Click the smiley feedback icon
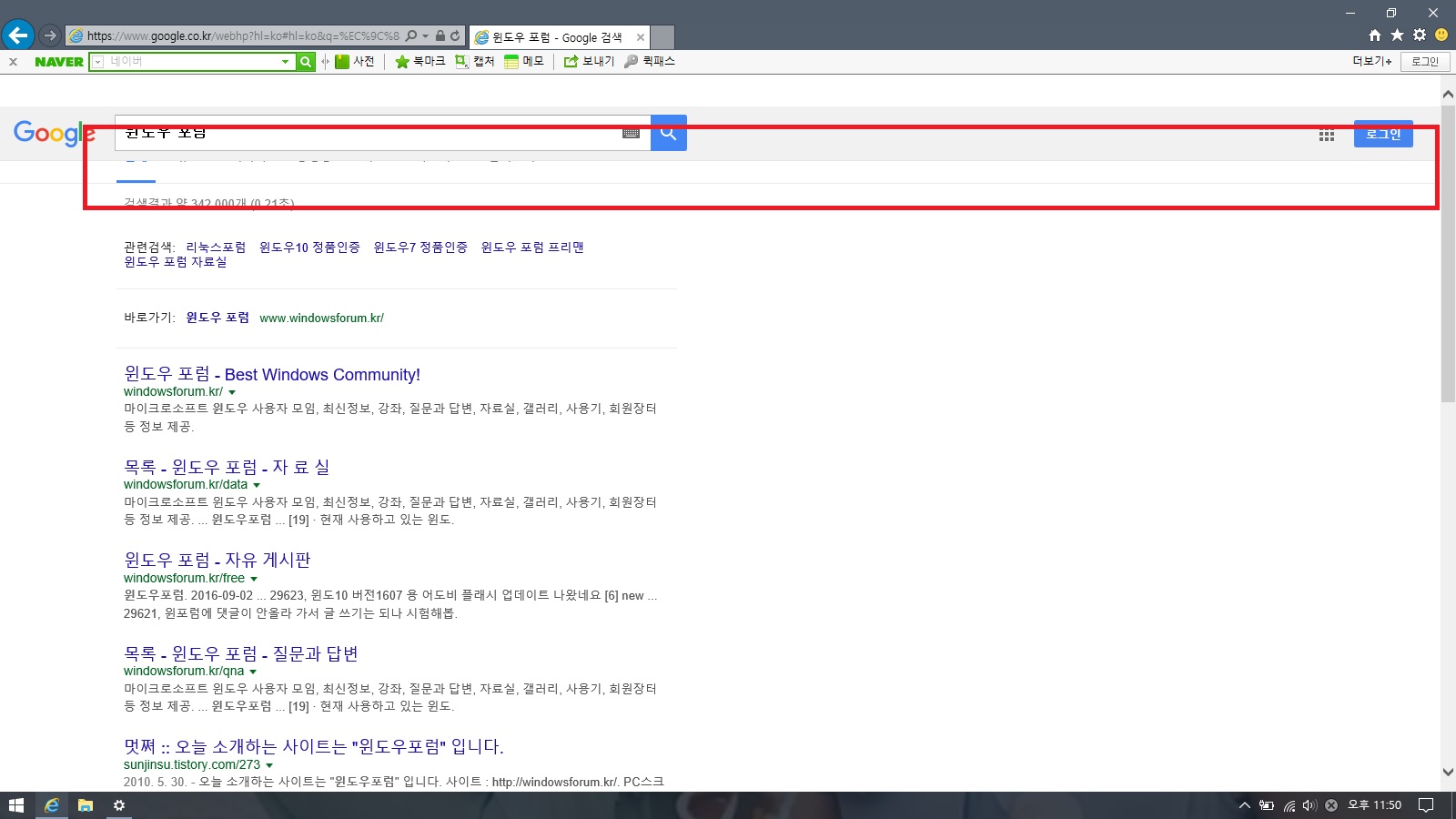This screenshot has height=819, width=1456. [x=1441, y=35]
